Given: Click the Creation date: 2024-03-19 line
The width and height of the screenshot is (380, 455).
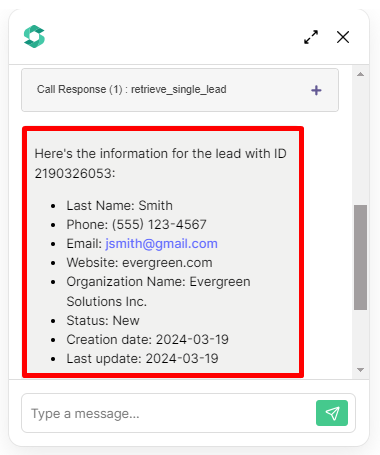Looking at the screenshot, I should pos(147,340).
